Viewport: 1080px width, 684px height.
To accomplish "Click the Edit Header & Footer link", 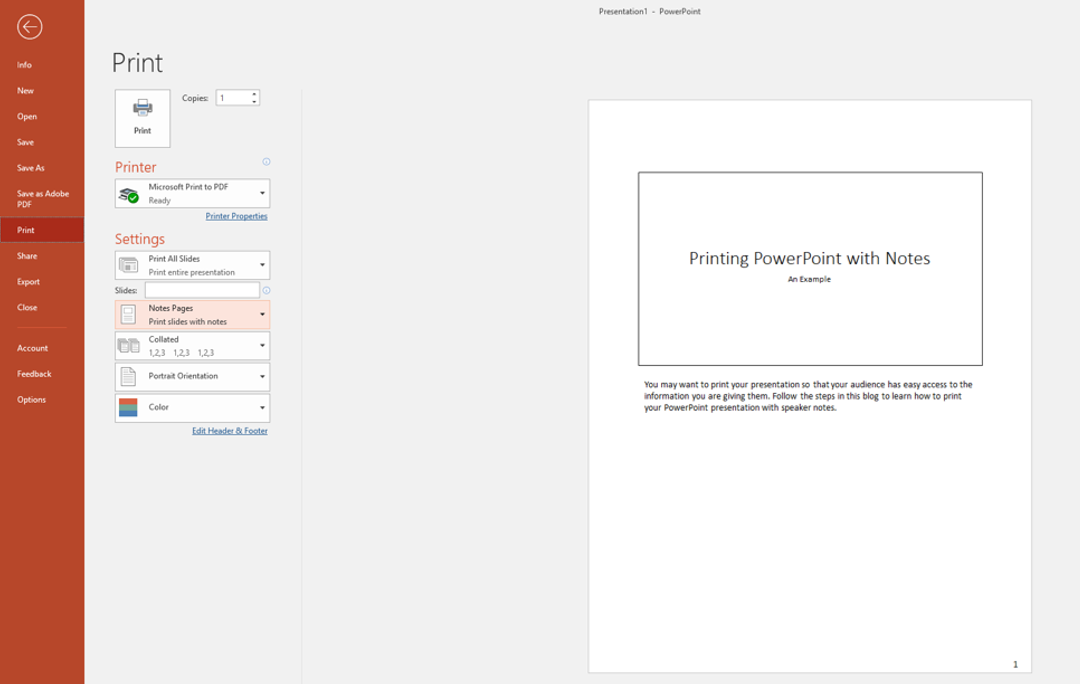I will point(229,430).
